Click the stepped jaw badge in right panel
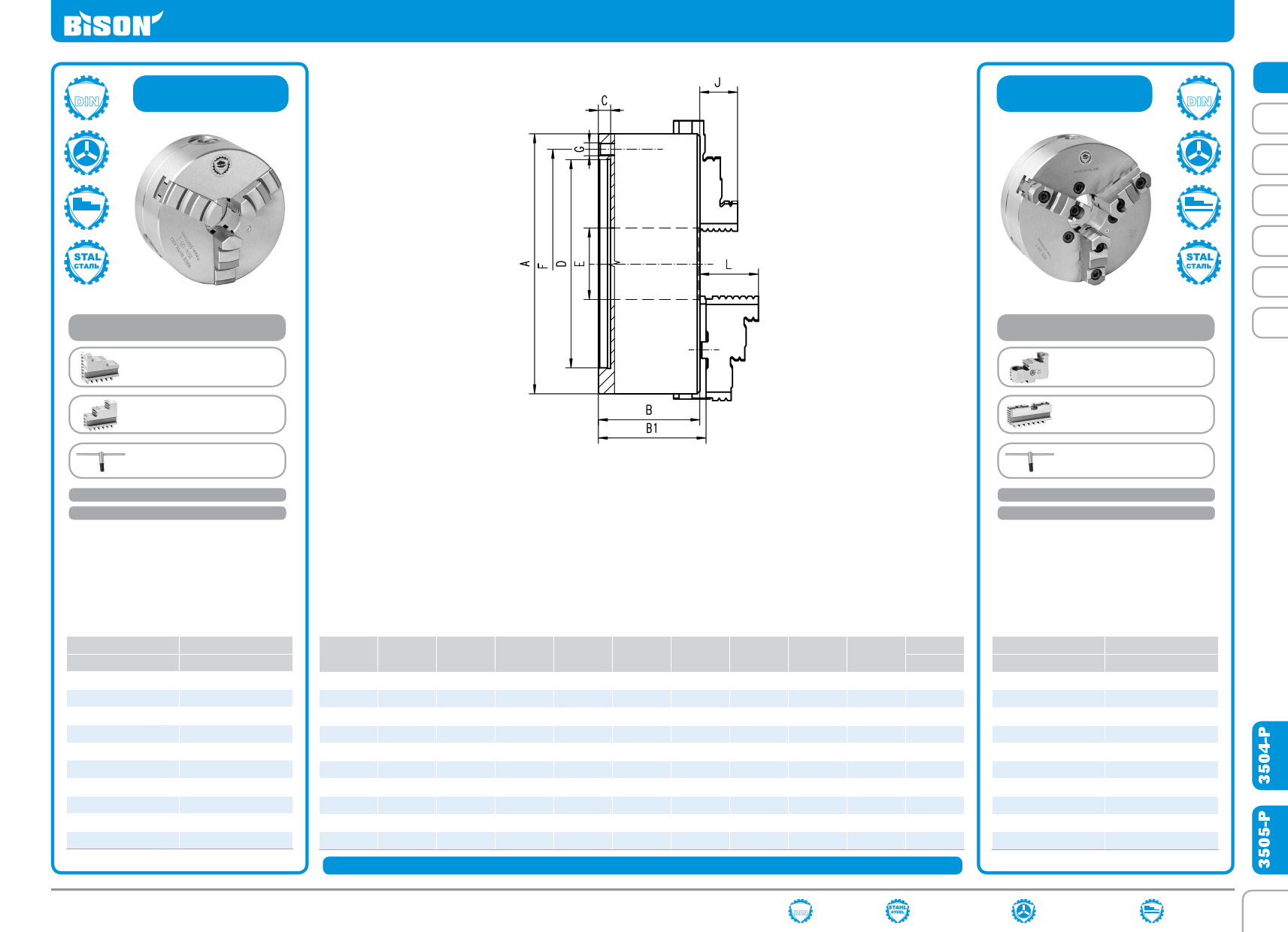Screen dimensions: 1288x932 (1199, 207)
